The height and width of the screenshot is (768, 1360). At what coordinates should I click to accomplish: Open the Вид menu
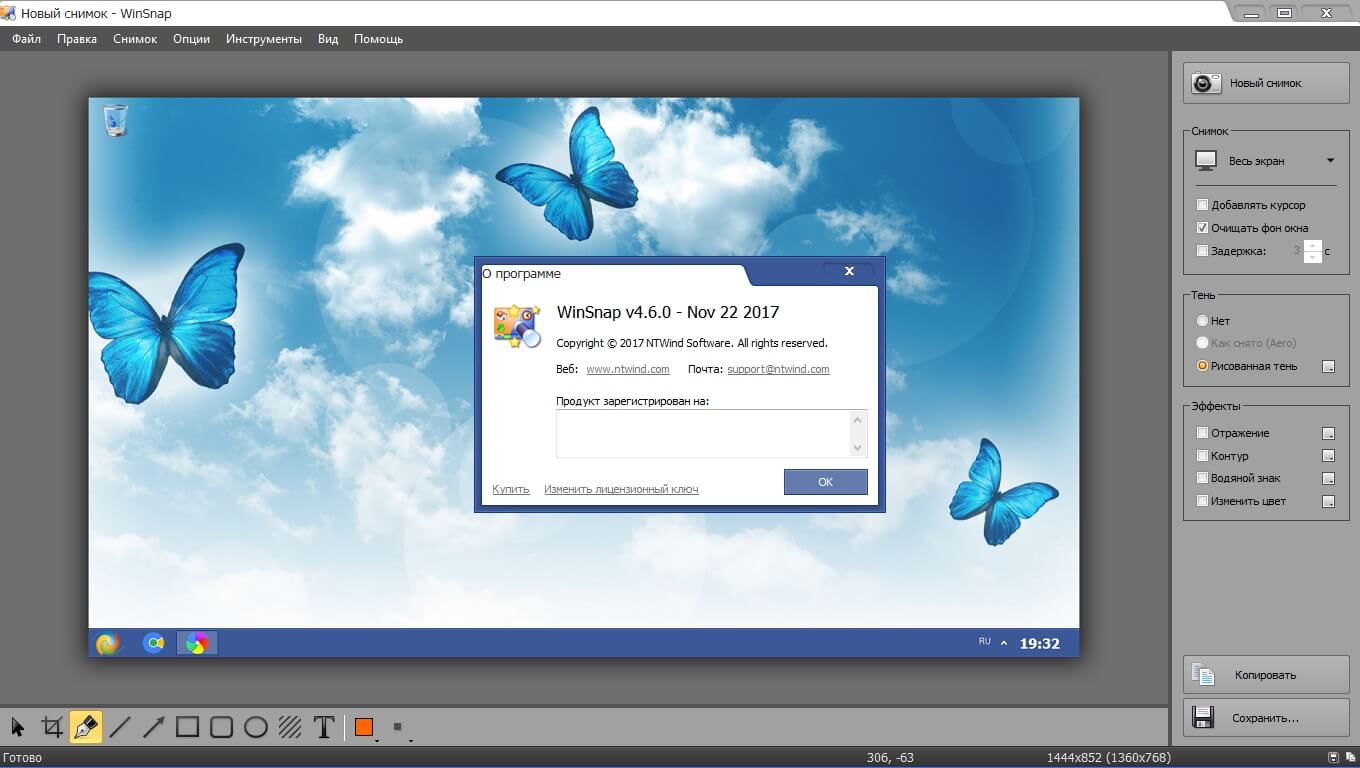[x=328, y=39]
